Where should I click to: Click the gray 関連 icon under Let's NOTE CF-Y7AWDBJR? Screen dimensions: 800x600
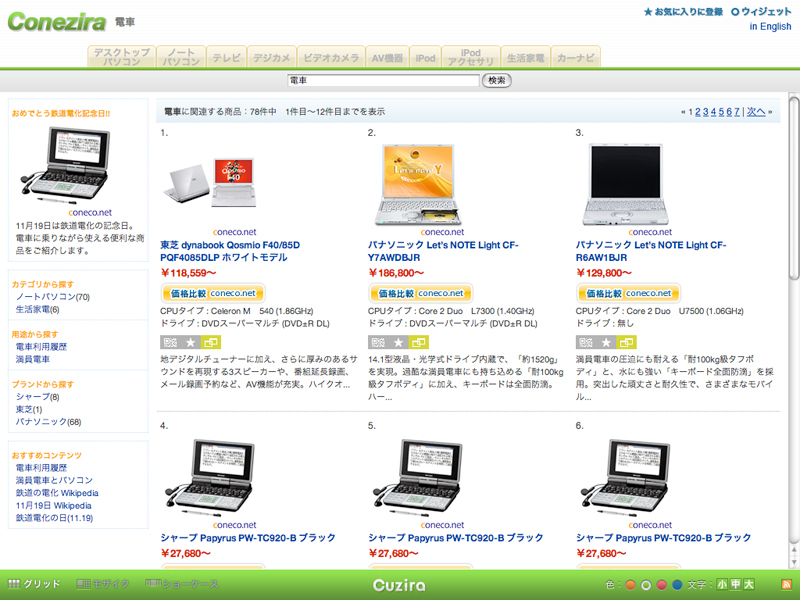pyautogui.click(x=378, y=342)
